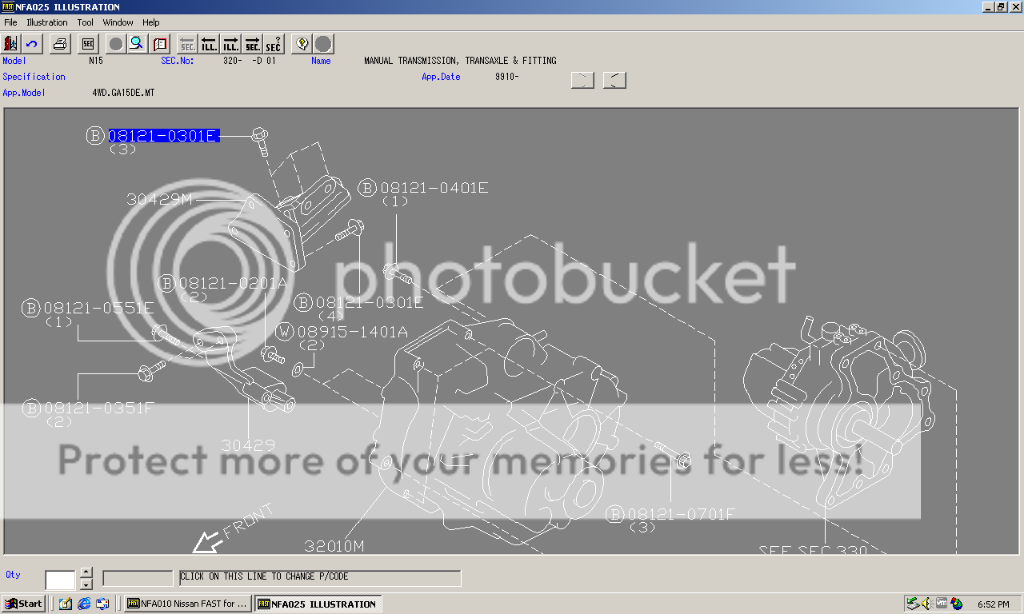Decrease Qty with the down spinner arrow

(86, 584)
